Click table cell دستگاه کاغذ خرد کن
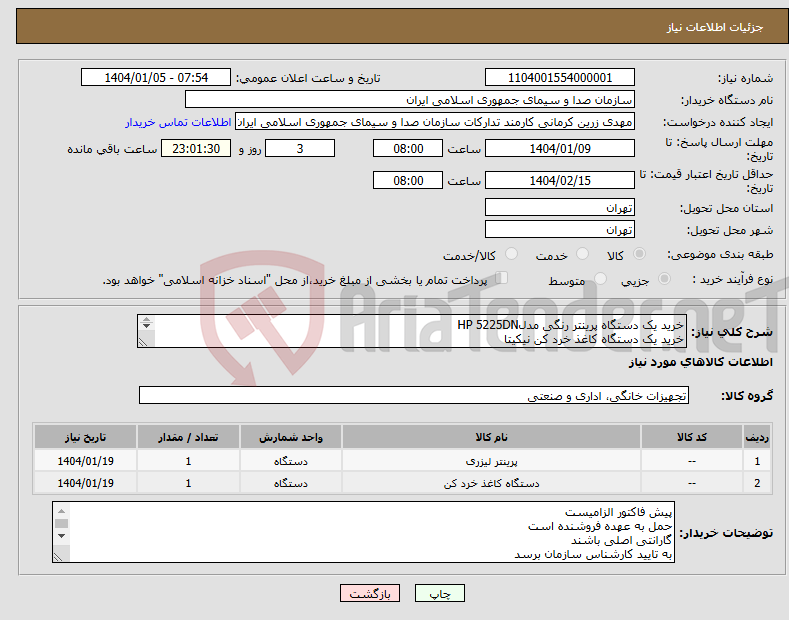The image size is (789, 620). click(x=492, y=483)
